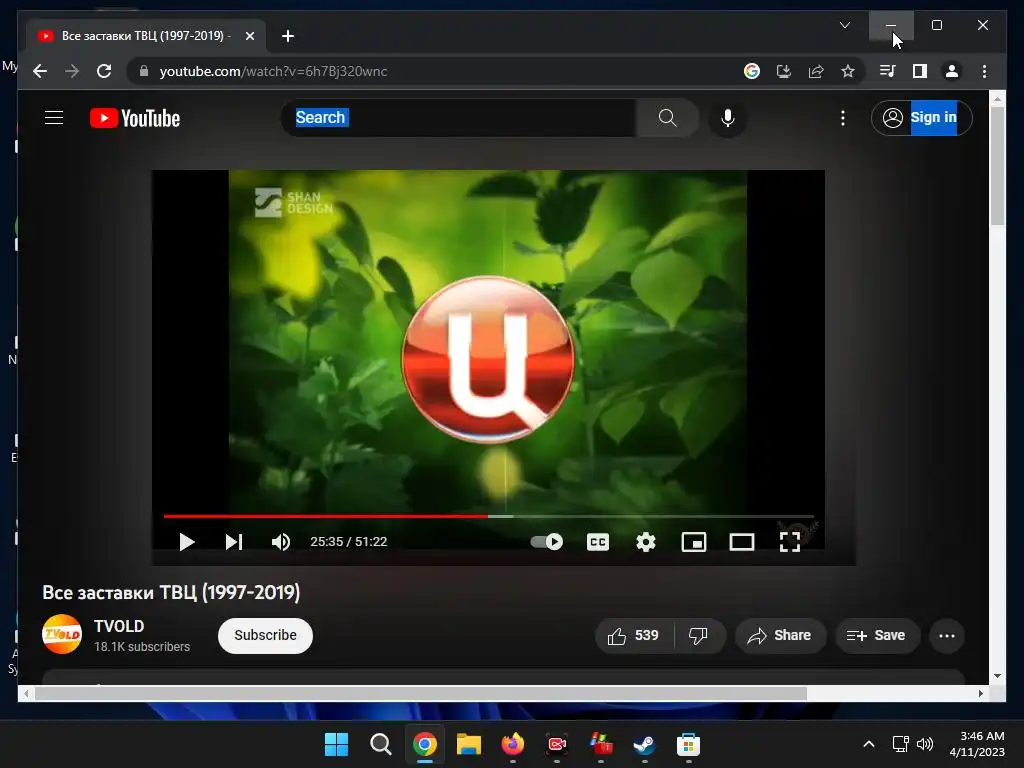Viewport: 1024px width, 768px height.
Task: Toggle theater mode
Action: 742,542
